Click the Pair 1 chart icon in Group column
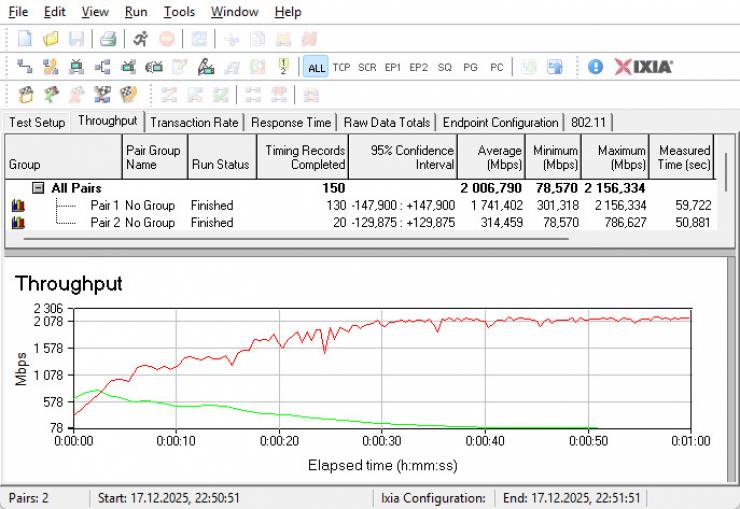Viewport: 740px width, 509px height. (17, 205)
